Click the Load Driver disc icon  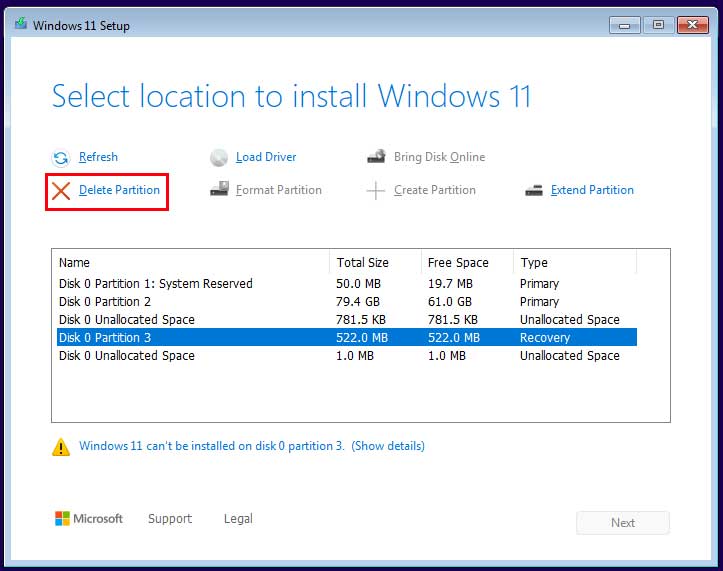coord(219,158)
